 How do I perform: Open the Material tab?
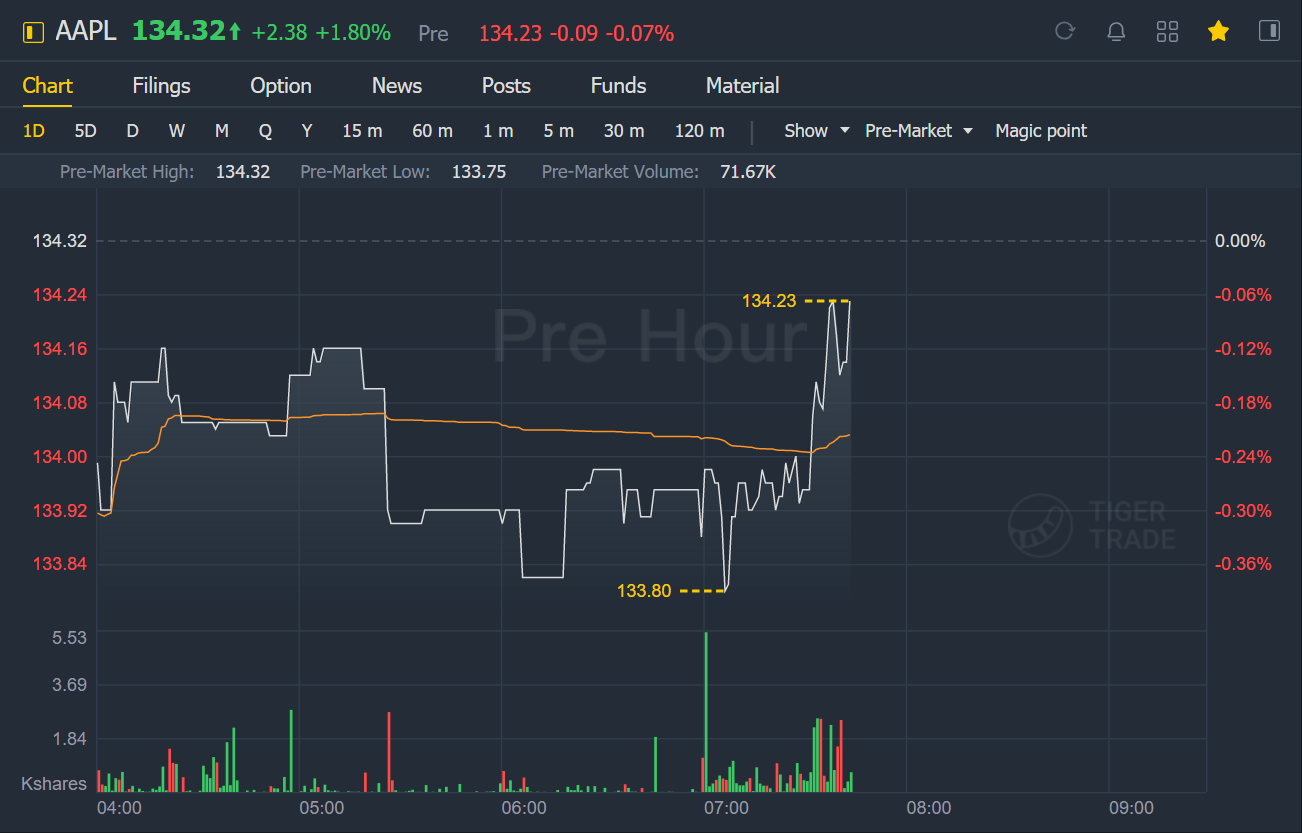coord(742,86)
